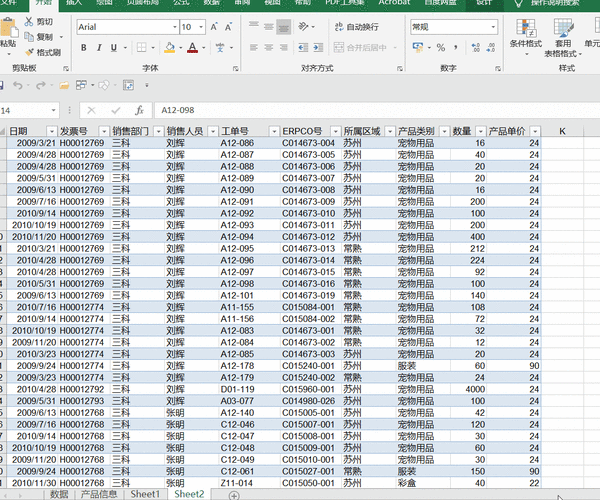Screen dimensions: 600x500
Task: Align text to bottom of cell
Action: click(284, 27)
